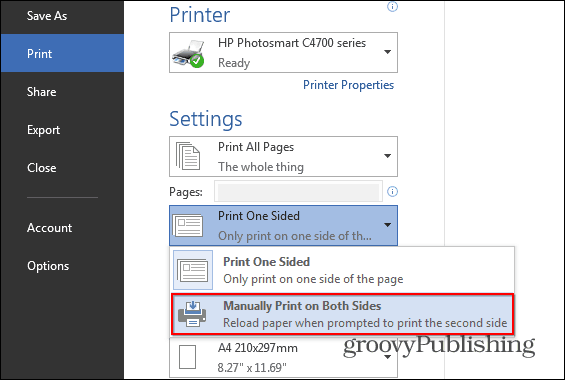Open the Export page
This screenshot has height=380, width=565.
(x=43, y=130)
